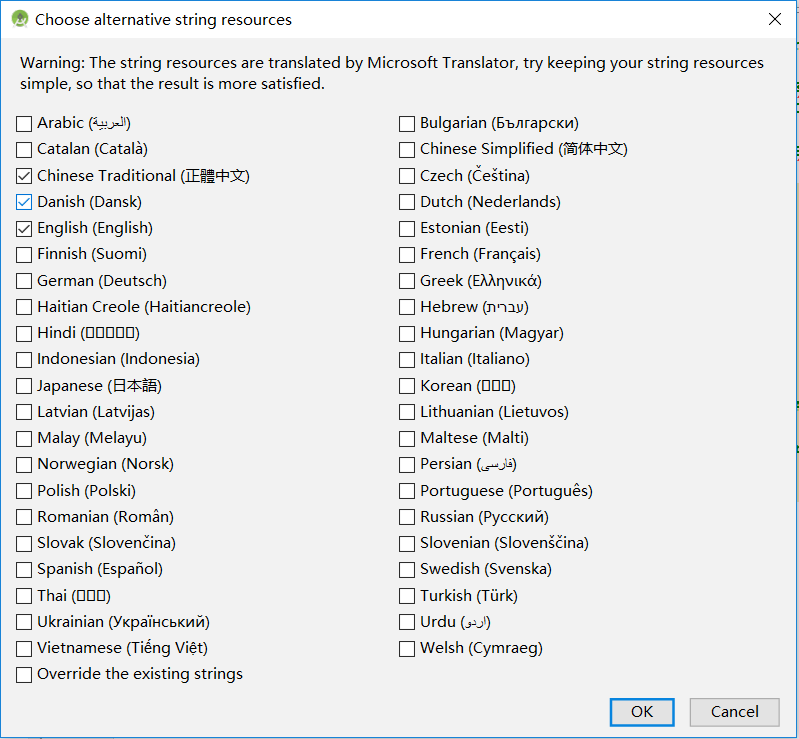The height and width of the screenshot is (739, 799).
Task: Check the Bulgarian (Български) checkbox
Action: [x=407, y=123]
